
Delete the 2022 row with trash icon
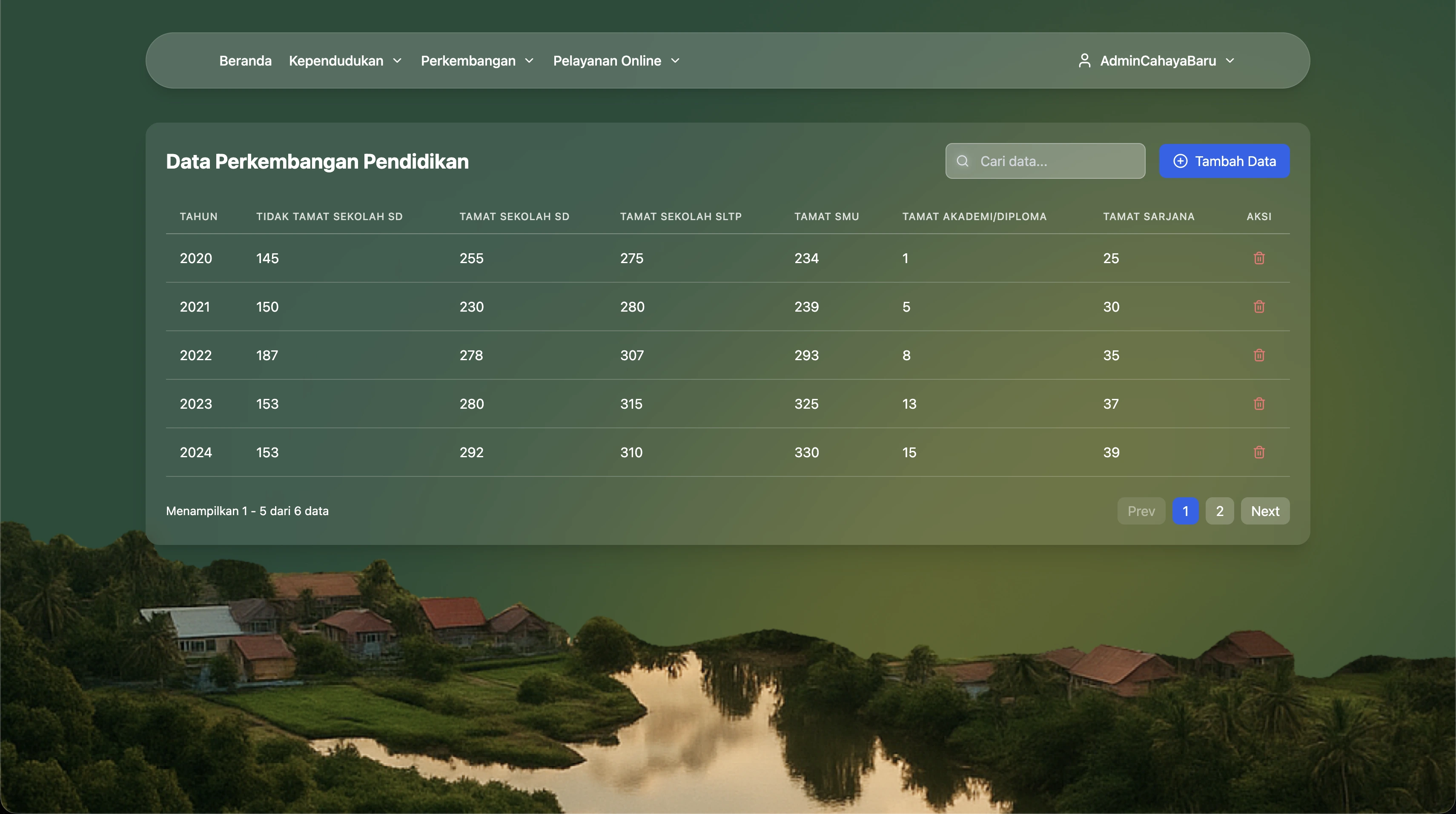[1259, 355]
